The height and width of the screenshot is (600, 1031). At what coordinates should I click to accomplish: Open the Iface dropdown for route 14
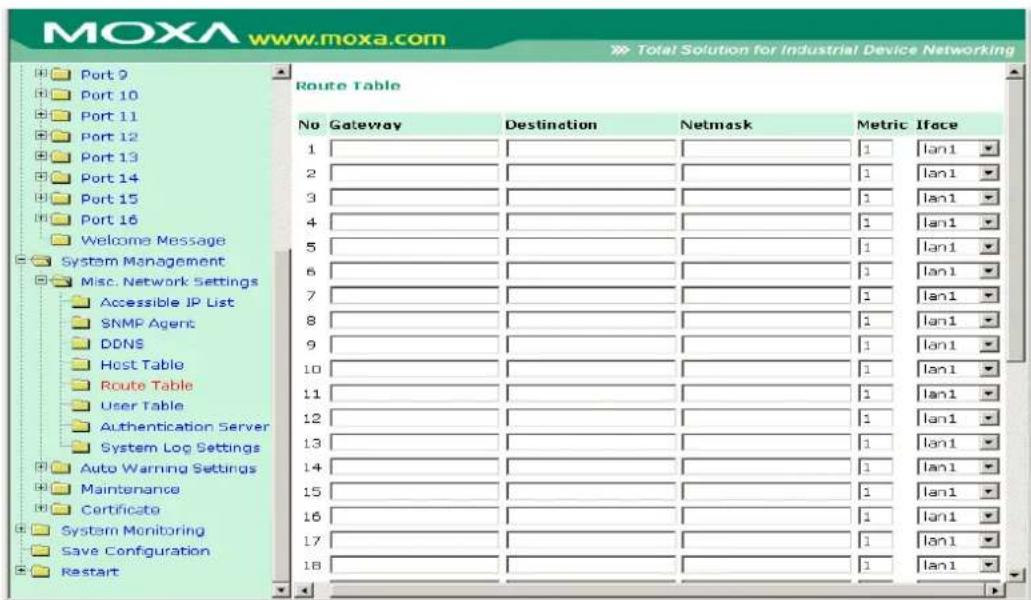coord(989,467)
